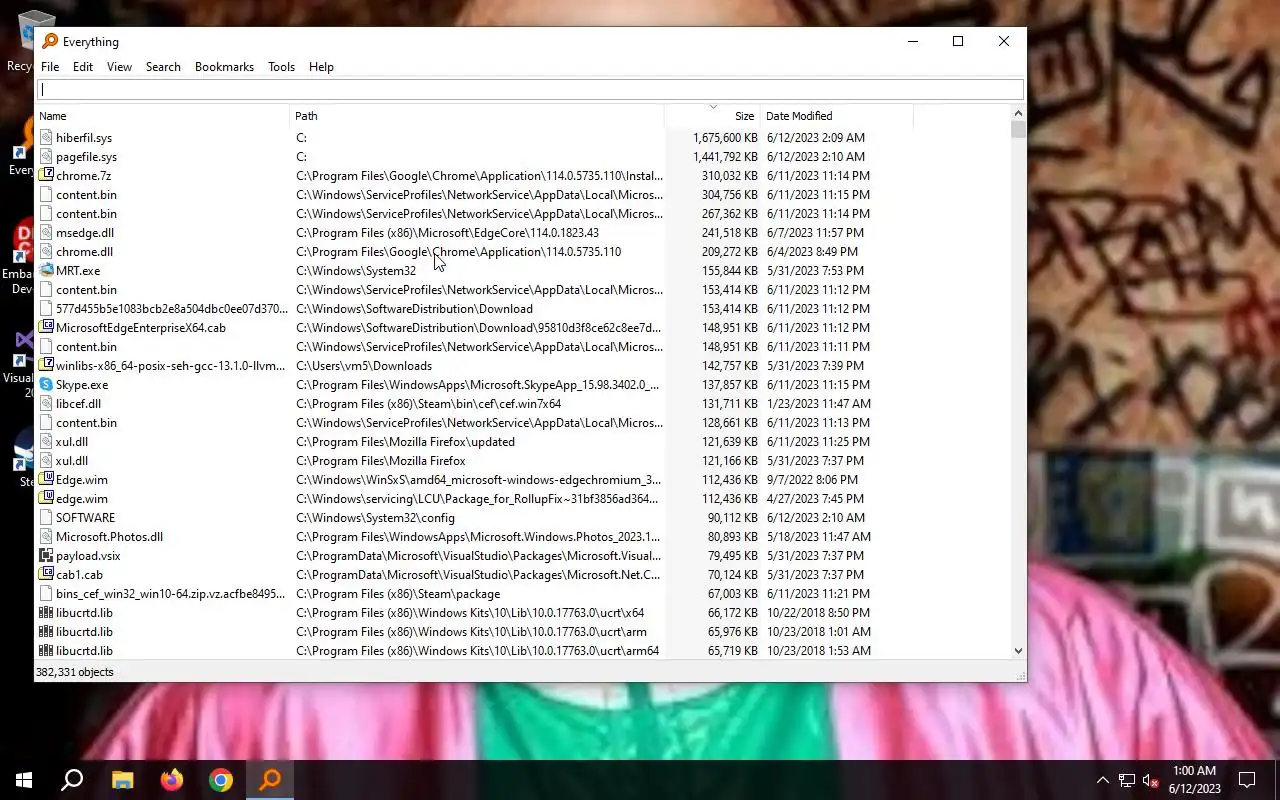The height and width of the screenshot is (800, 1280).
Task: Sort results by the Path column header
Action: pos(477,116)
